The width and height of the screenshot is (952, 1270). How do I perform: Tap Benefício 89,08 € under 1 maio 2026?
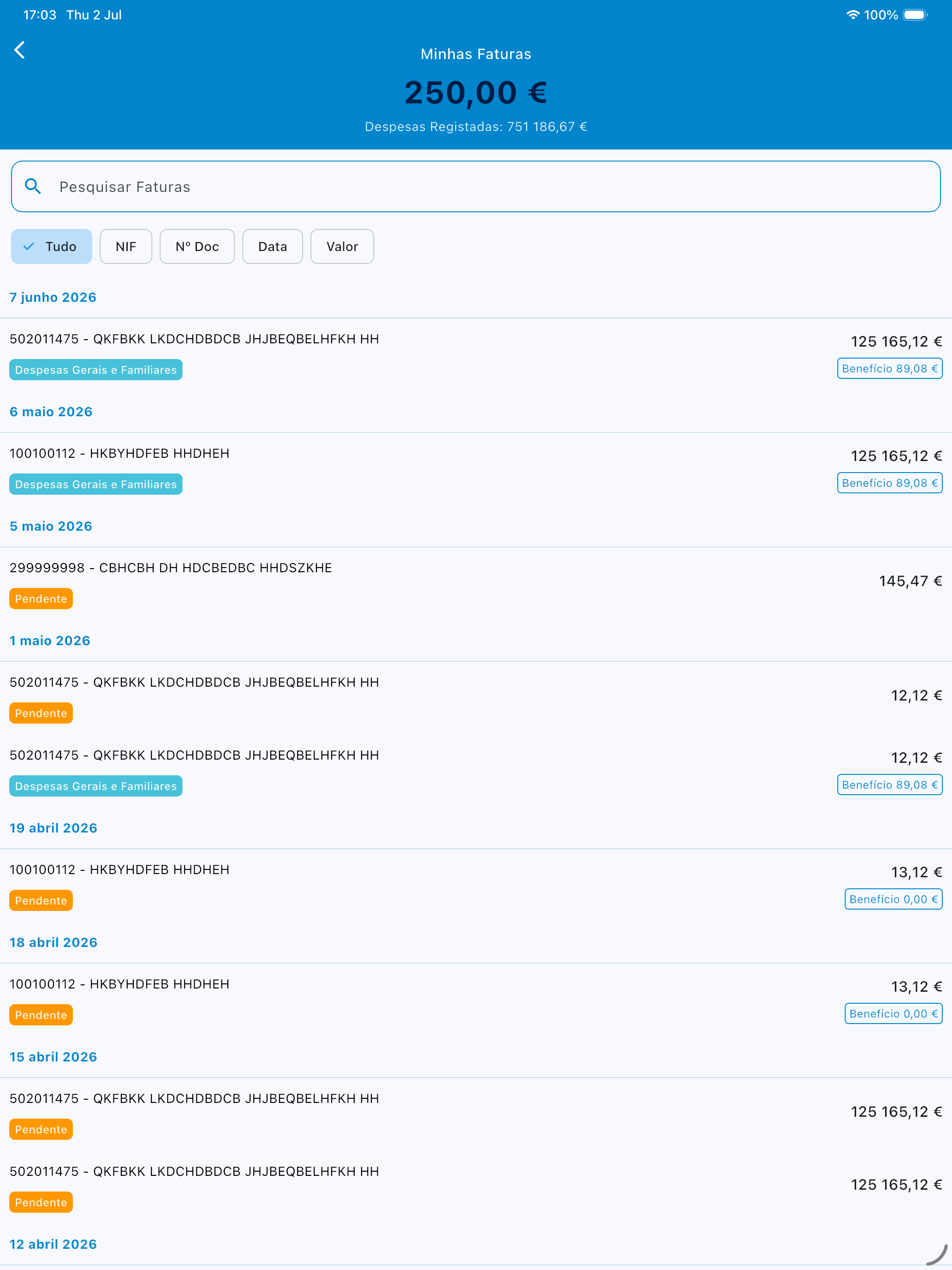click(x=889, y=785)
